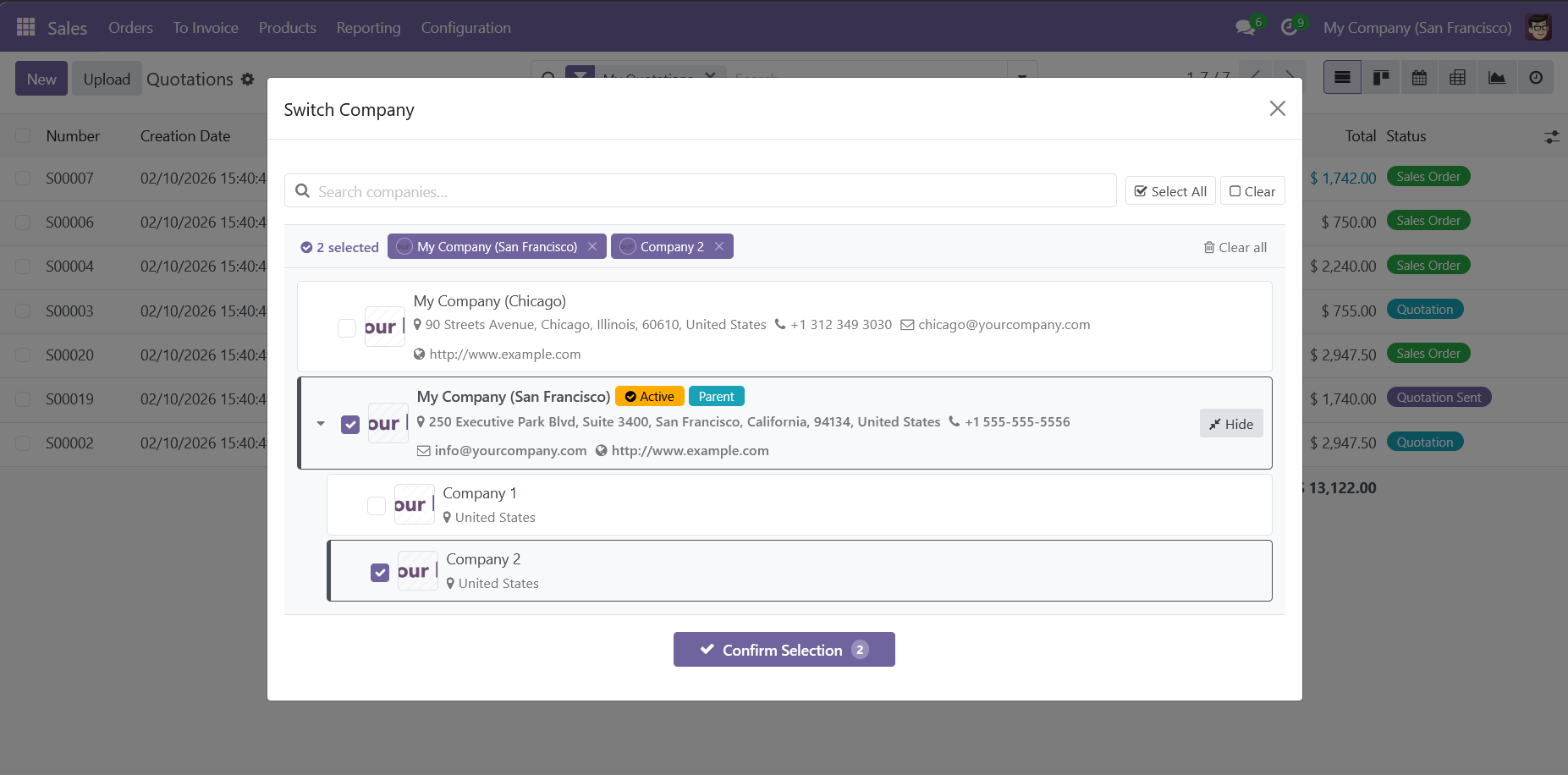Open optional columns adjust icon
The image size is (1568, 775).
coord(1552,136)
